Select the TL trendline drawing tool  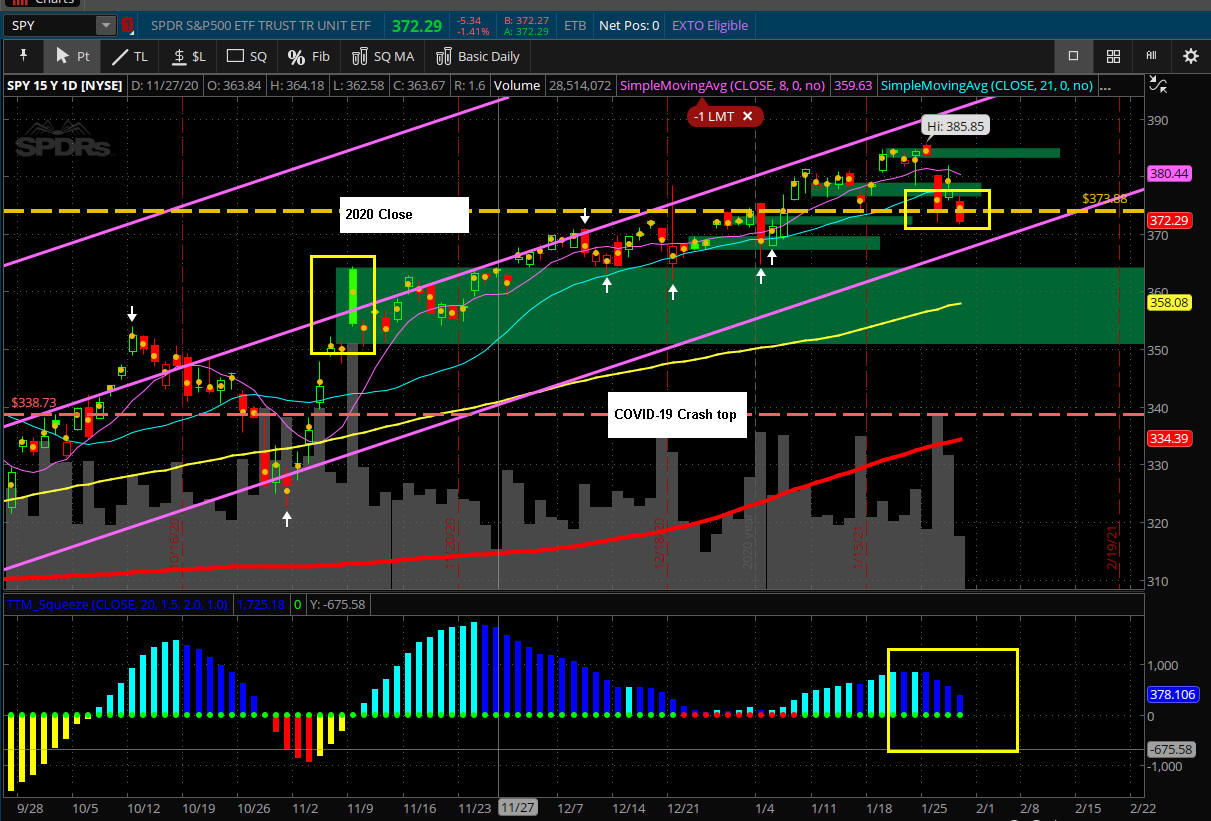pos(131,56)
